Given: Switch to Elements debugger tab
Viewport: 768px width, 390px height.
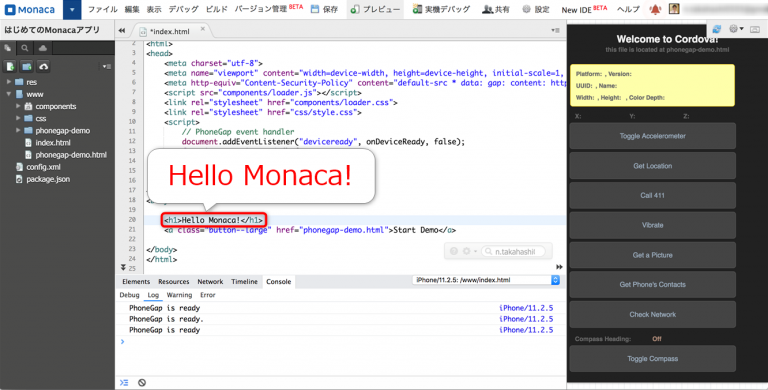Looking at the screenshot, I should point(136,282).
